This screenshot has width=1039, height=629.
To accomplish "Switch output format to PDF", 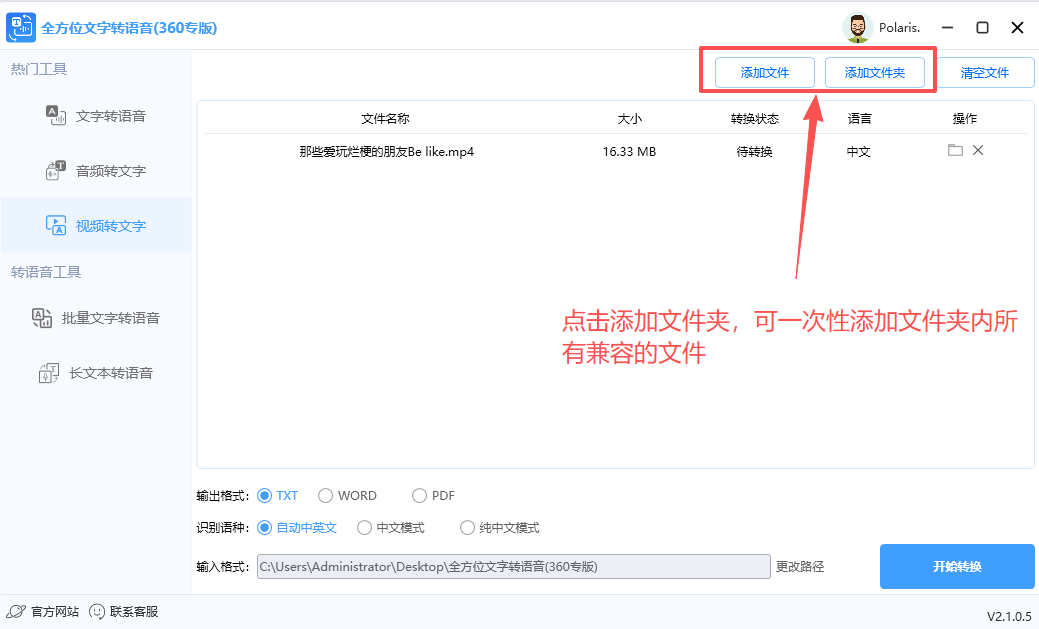I will 419,495.
